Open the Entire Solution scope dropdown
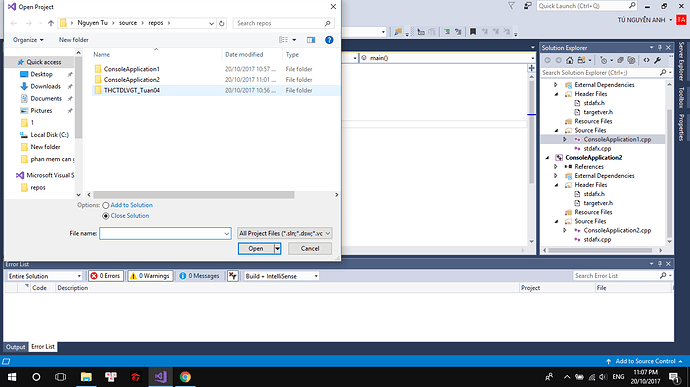The image size is (690, 387). (x=45, y=276)
